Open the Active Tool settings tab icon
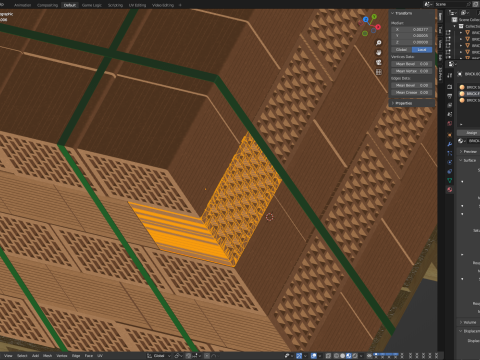Image resolution: width=480 pixels, height=360 pixels. 450,76
